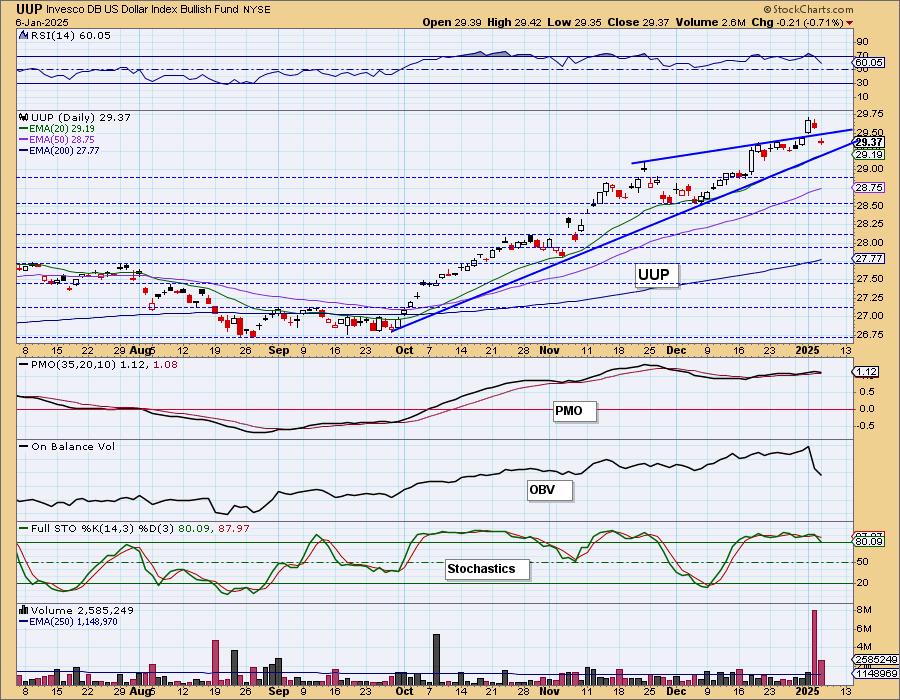Click the 2585249 volume tag on right
This screenshot has width=900, height=700.
pyautogui.click(x=876, y=660)
